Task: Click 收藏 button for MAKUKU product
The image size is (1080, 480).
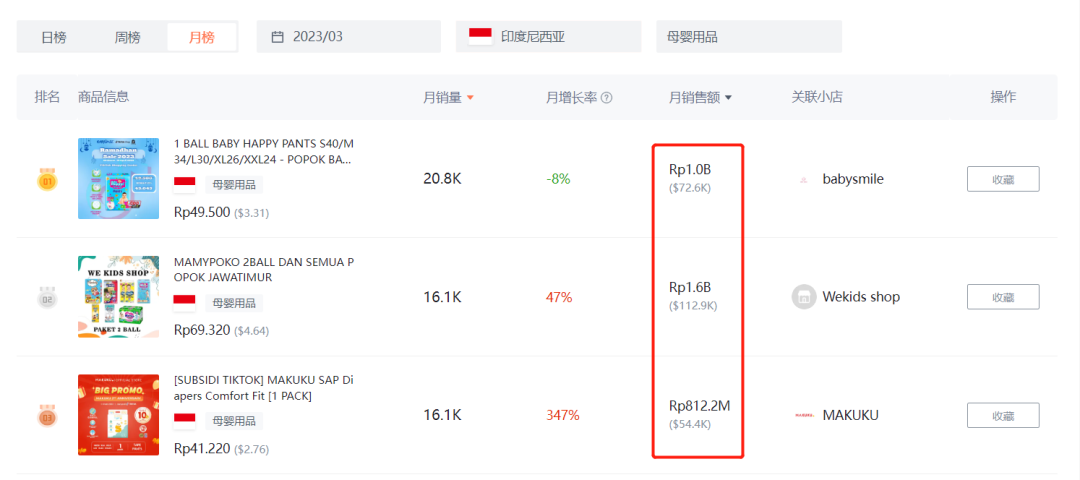Action: point(1002,415)
